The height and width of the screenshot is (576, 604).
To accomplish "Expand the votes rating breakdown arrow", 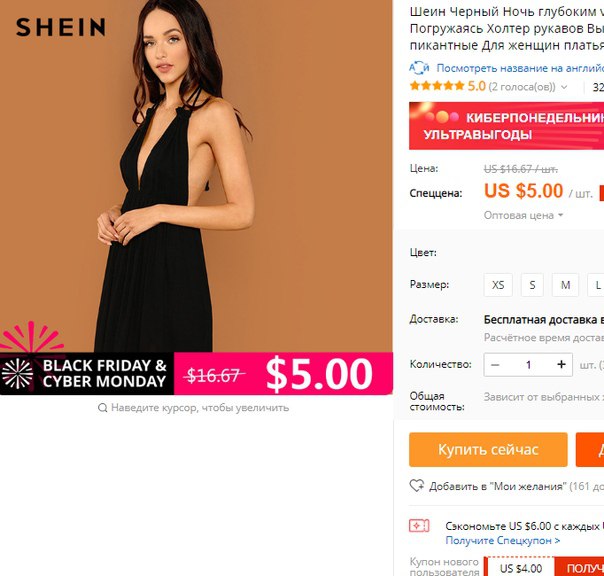I will (x=564, y=87).
